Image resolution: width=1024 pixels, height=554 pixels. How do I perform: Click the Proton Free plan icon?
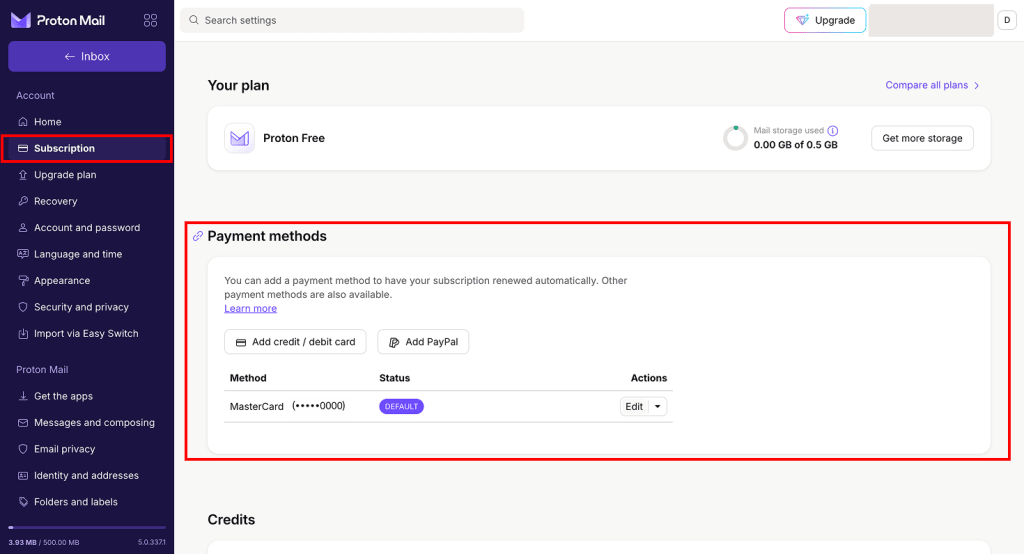coord(239,138)
